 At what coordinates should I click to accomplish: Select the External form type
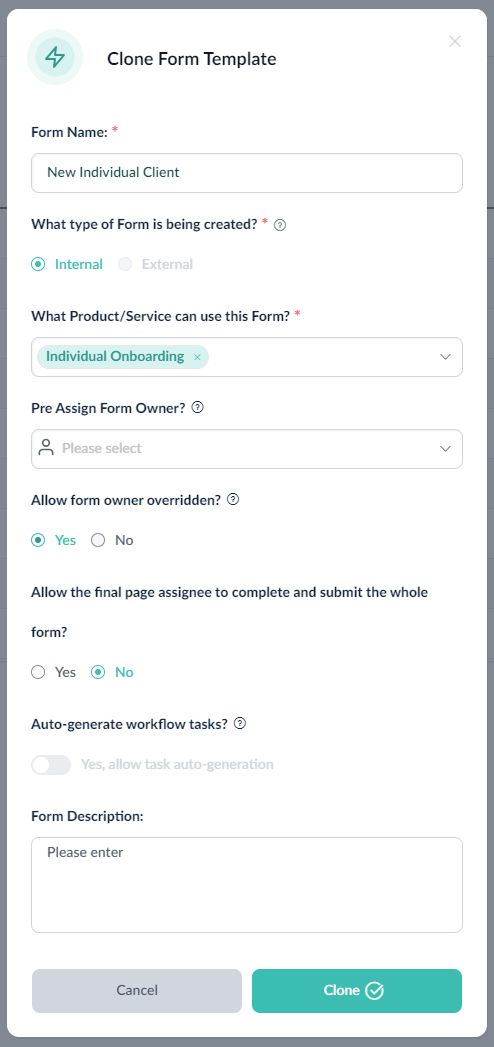tap(156, 264)
